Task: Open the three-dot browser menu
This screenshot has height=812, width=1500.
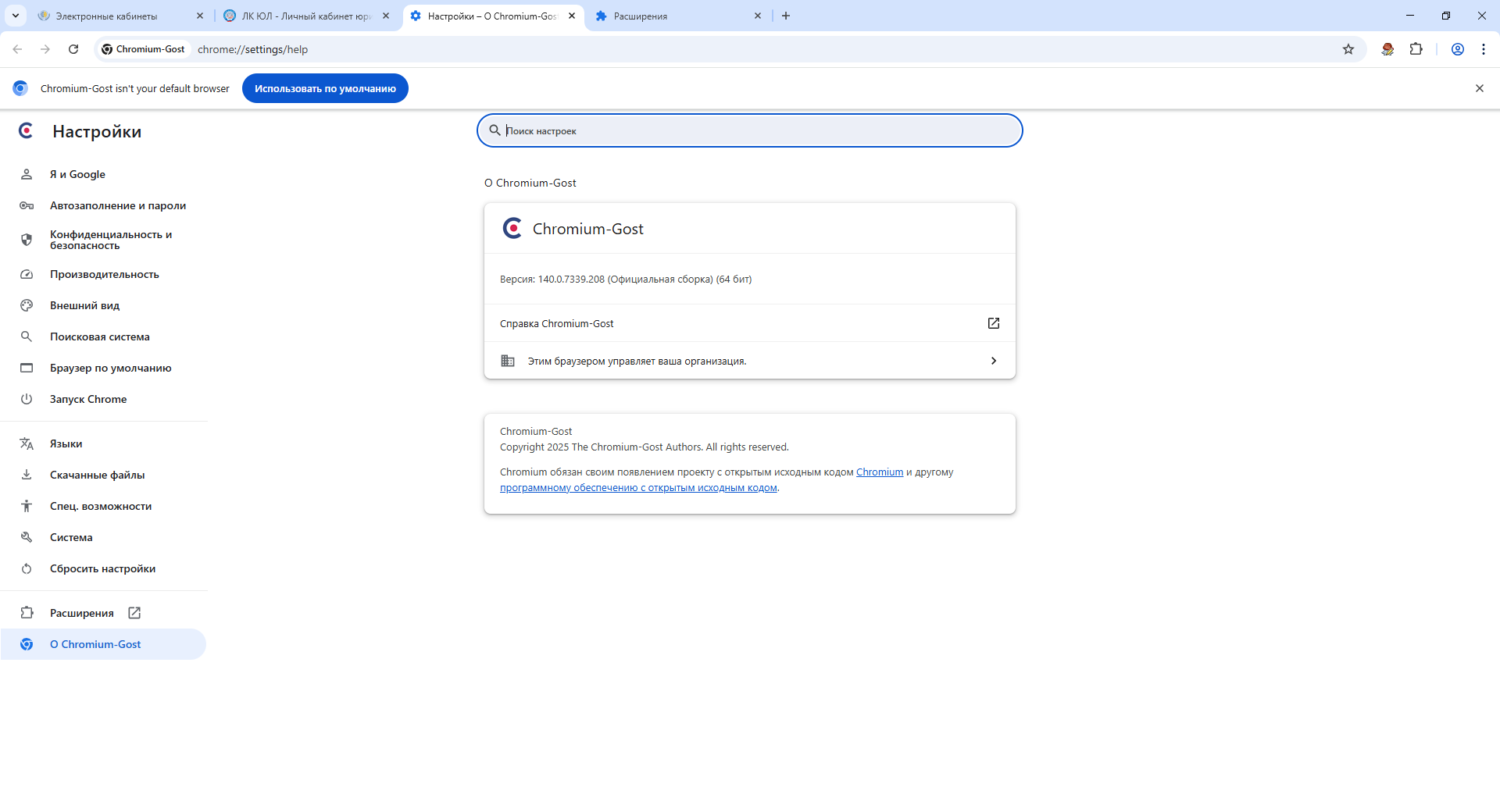Action: 1484,49
